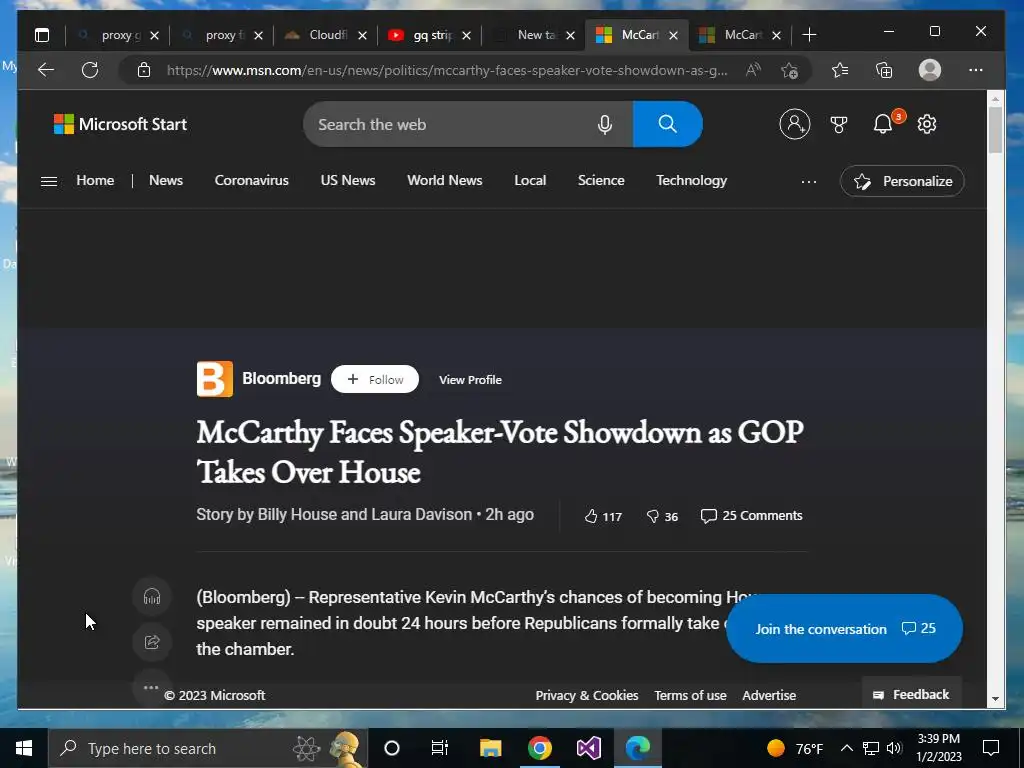Open MSN sign-in account icon
The image size is (1024, 768).
pyautogui.click(x=795, y=124)
